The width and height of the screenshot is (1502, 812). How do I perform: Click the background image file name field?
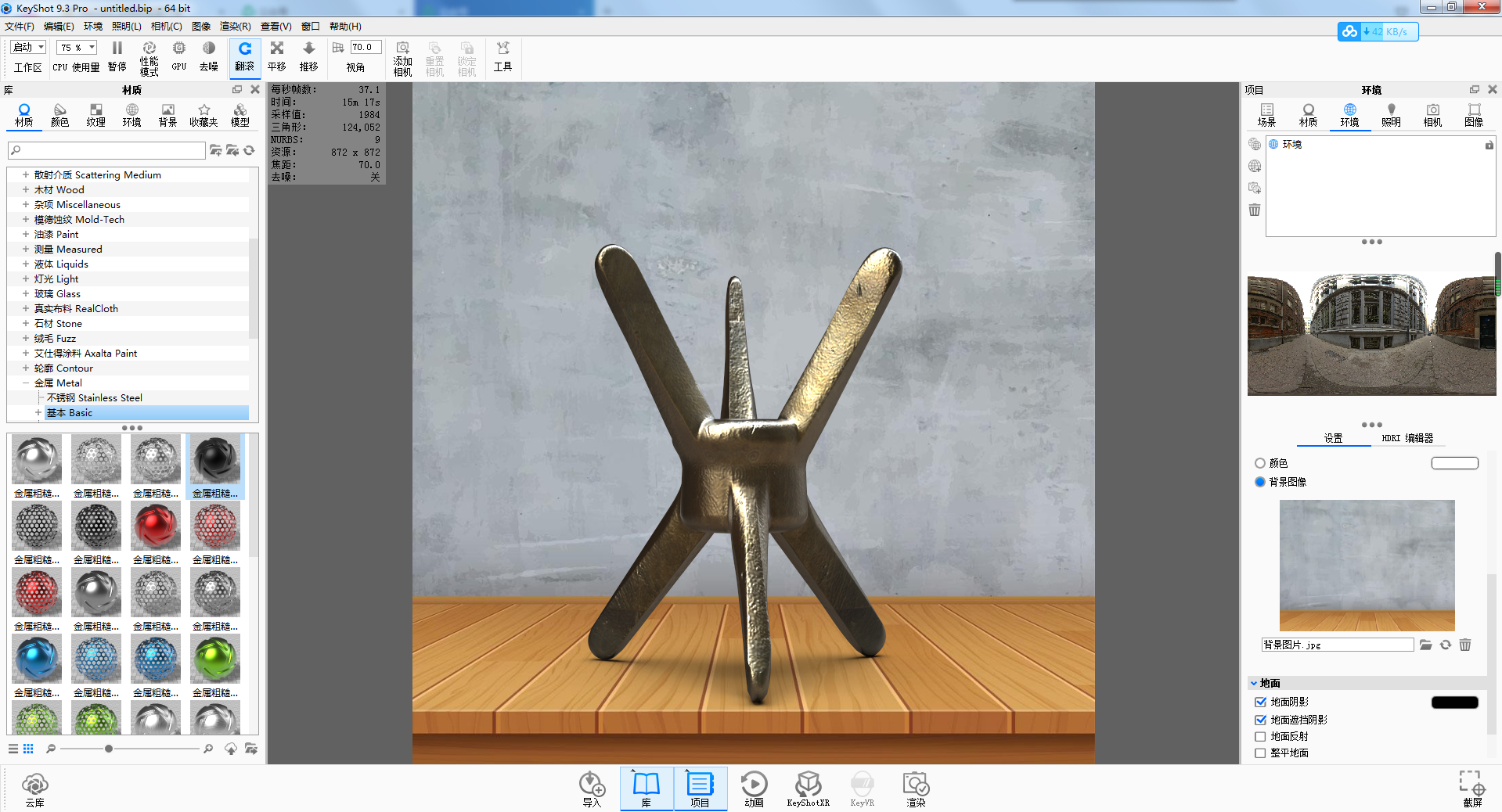point(1337,645)
